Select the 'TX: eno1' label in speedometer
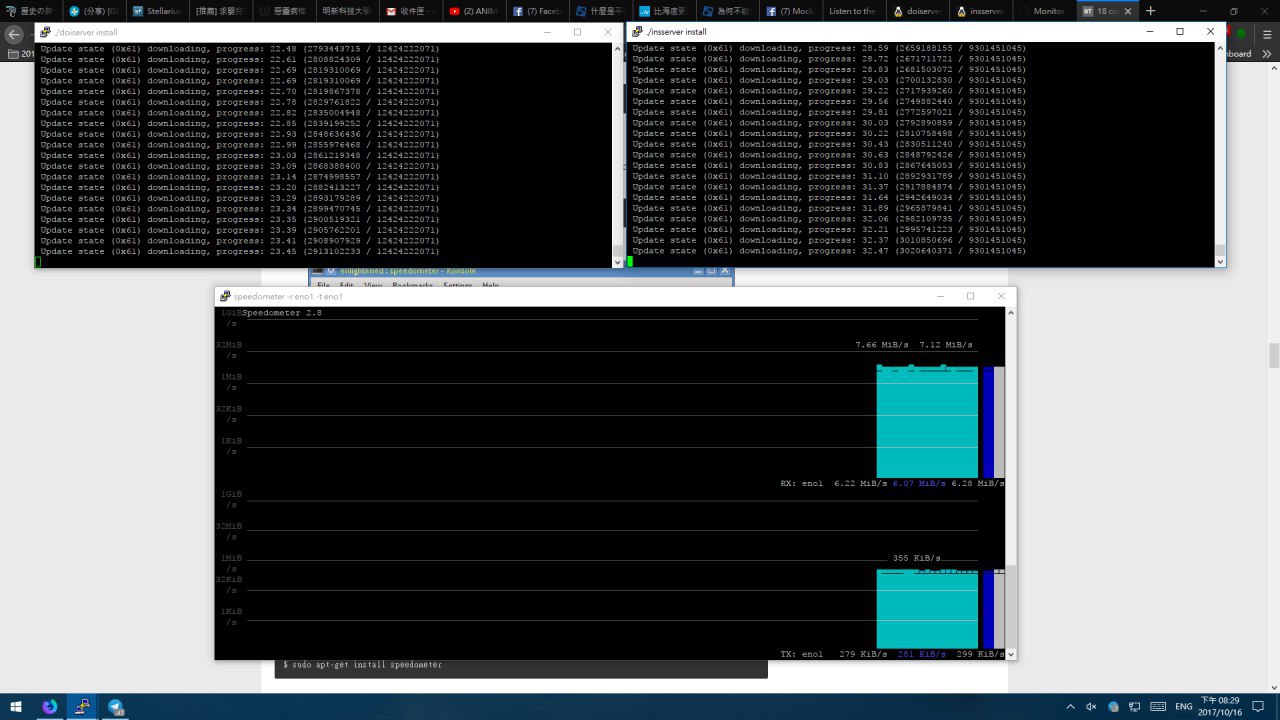The image size is (1280, 720). coord(802,654)
